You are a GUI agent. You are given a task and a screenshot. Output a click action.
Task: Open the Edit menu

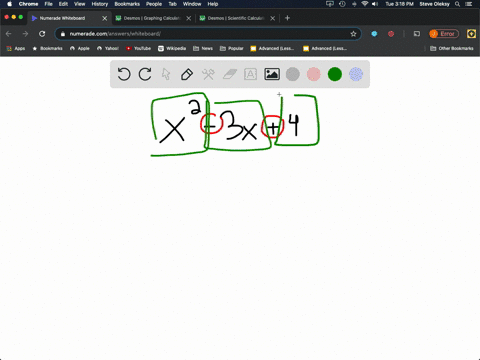coord(63,4)
